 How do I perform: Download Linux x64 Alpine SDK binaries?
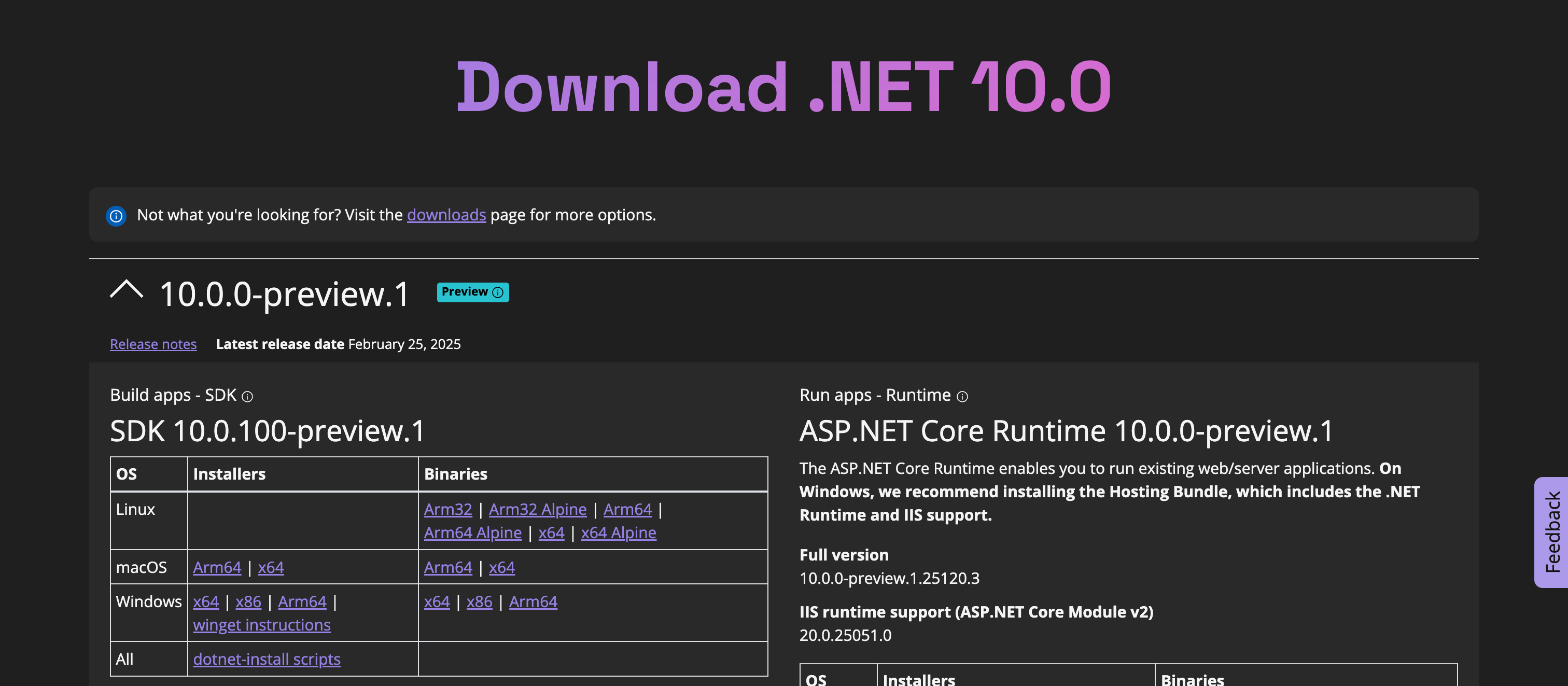(x=619, y=533)
